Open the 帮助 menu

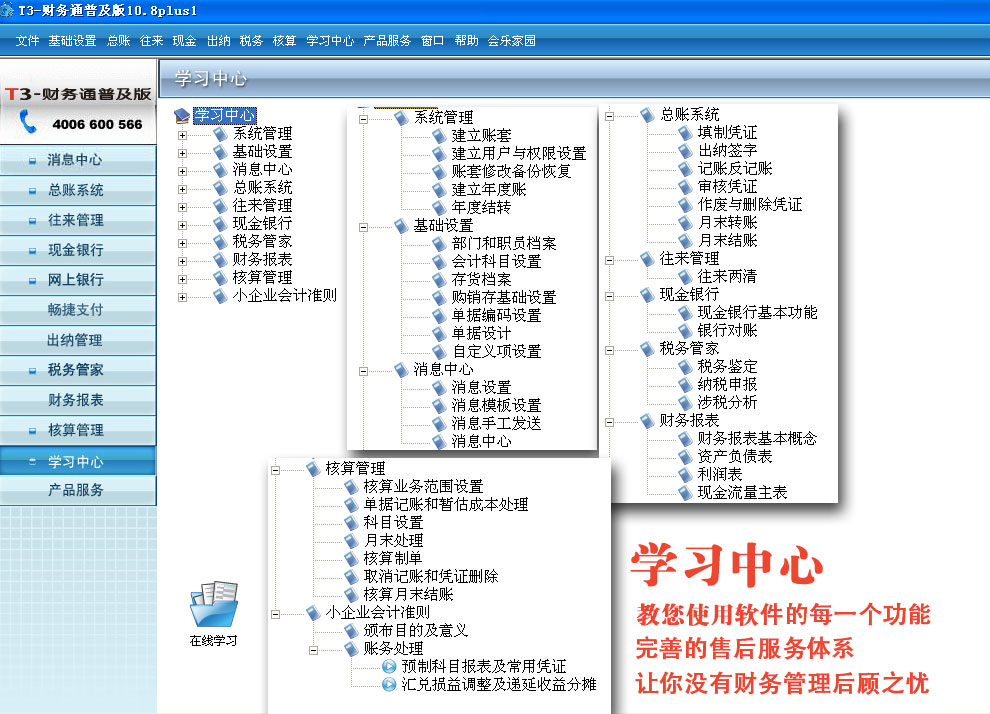click(x=466, y=41)
